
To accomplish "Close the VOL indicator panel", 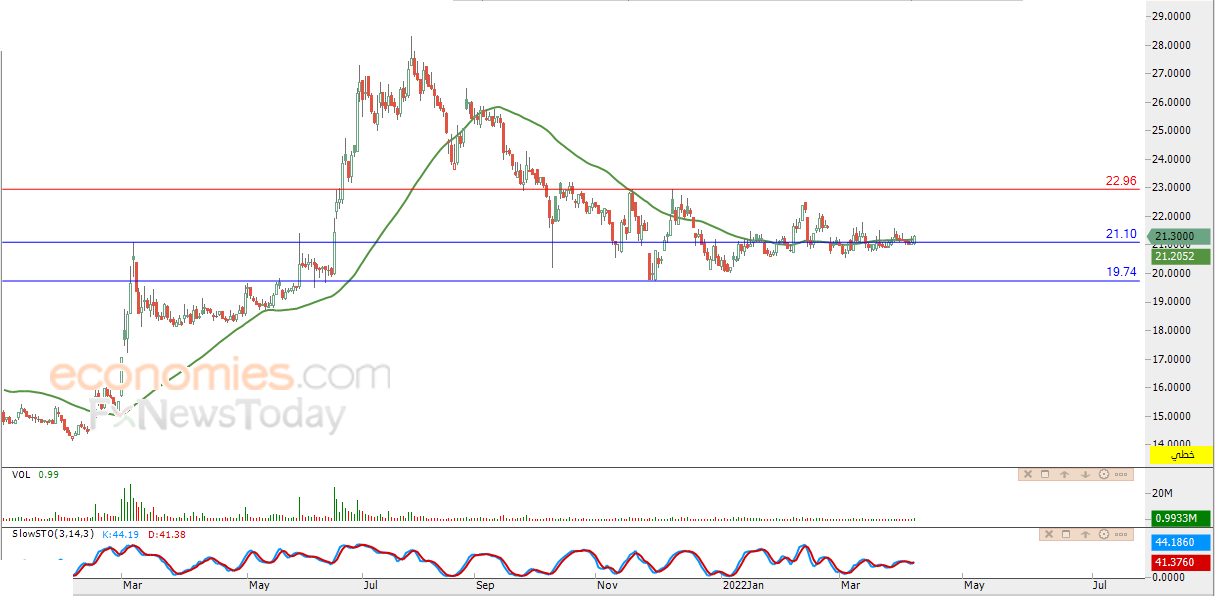I will (x=1028, y=474).
